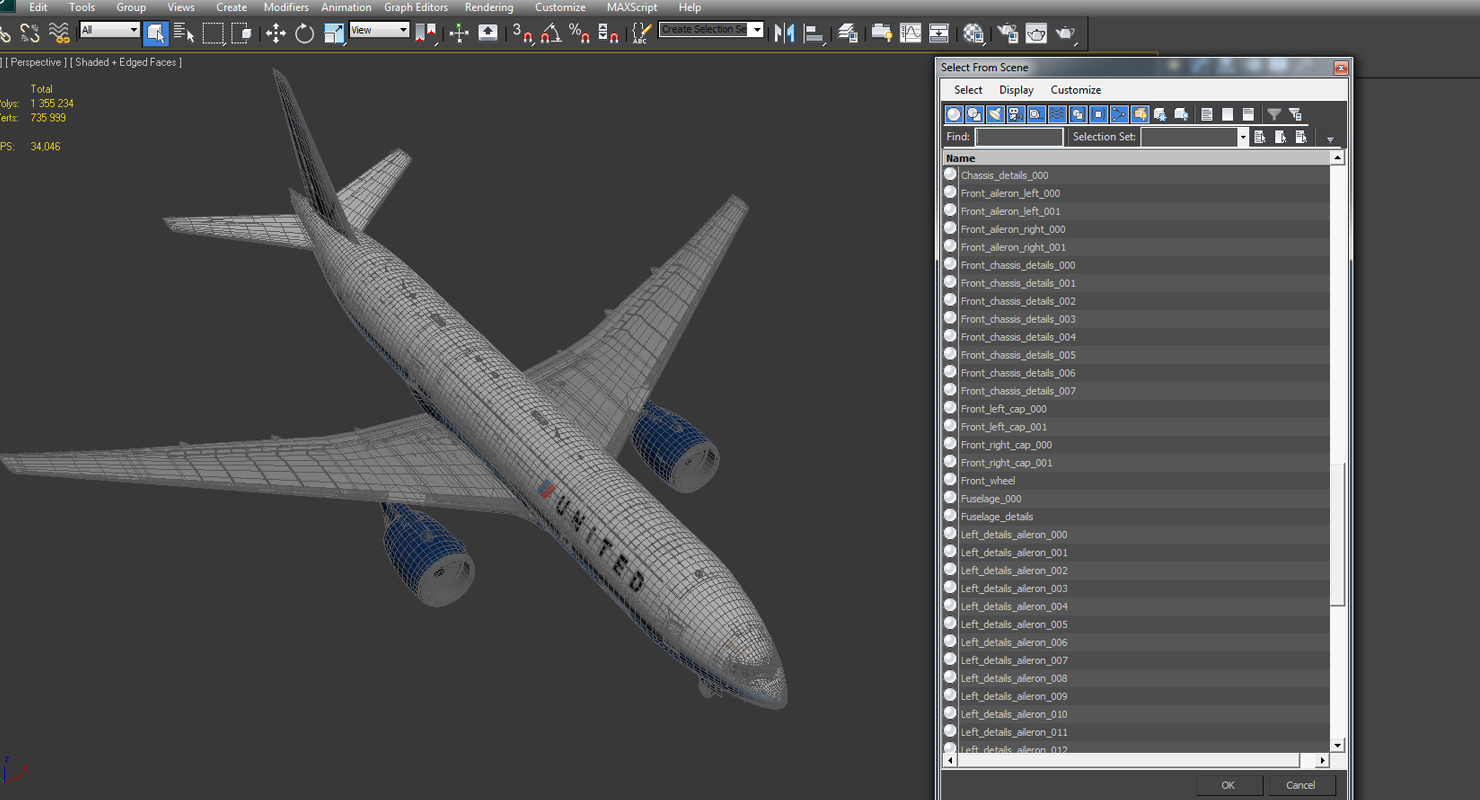Screen dimensions: 1480x800
Task: Click the Render Production teapot icon
Action: pyautogui.click(x=1065, y=33)
